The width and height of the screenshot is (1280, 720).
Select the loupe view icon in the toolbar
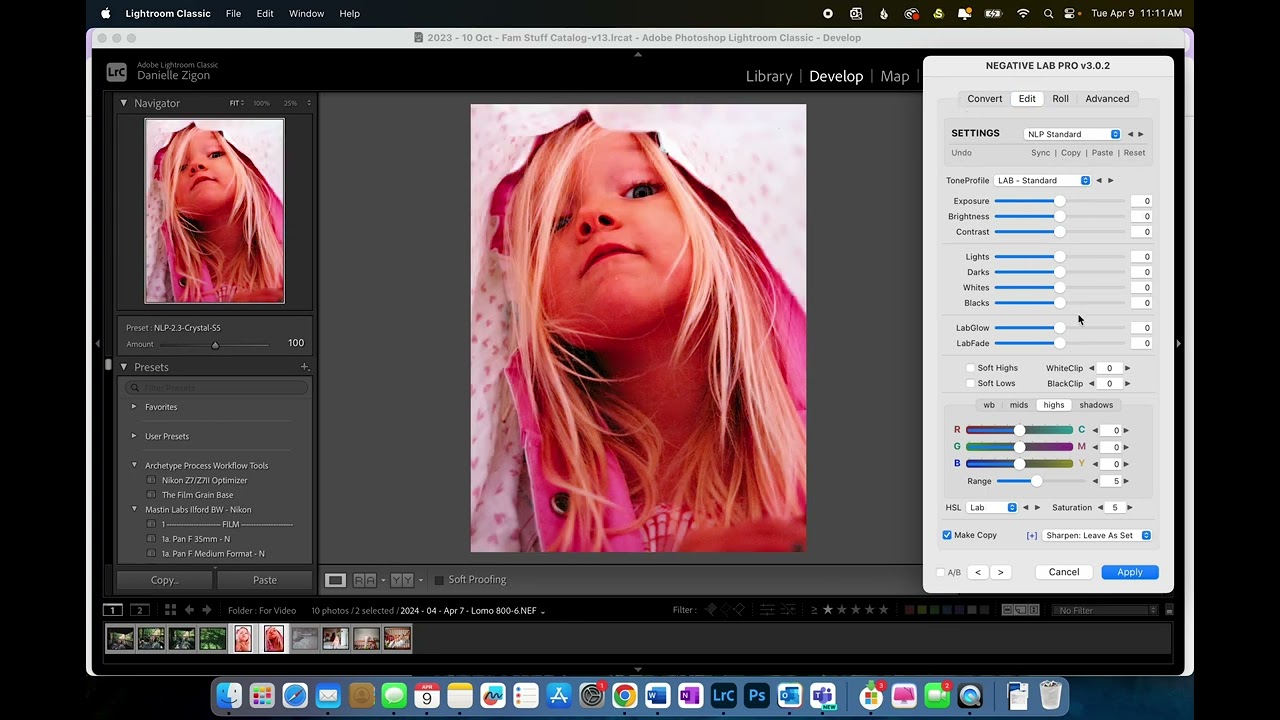coord(335,580)
